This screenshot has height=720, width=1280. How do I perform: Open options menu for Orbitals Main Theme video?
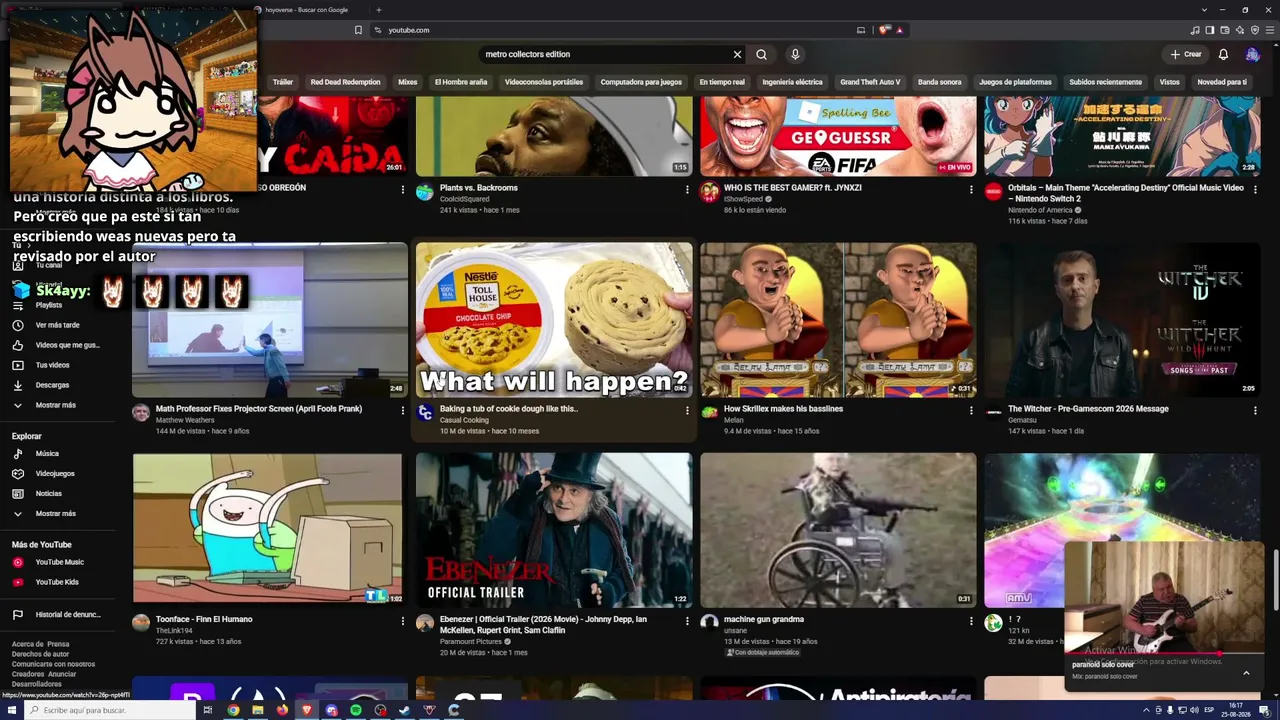pyautogui.click(x=1255, y=189)
